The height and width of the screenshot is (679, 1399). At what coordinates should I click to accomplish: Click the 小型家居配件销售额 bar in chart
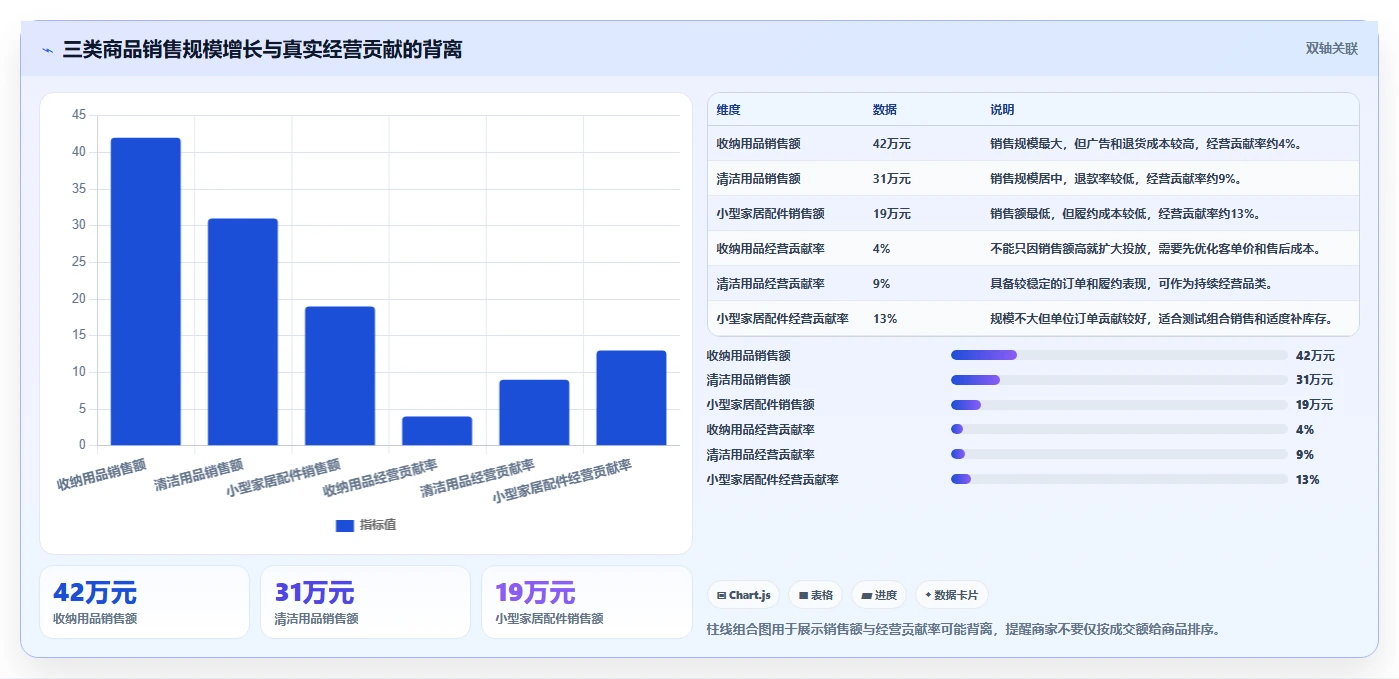[340, 376]
